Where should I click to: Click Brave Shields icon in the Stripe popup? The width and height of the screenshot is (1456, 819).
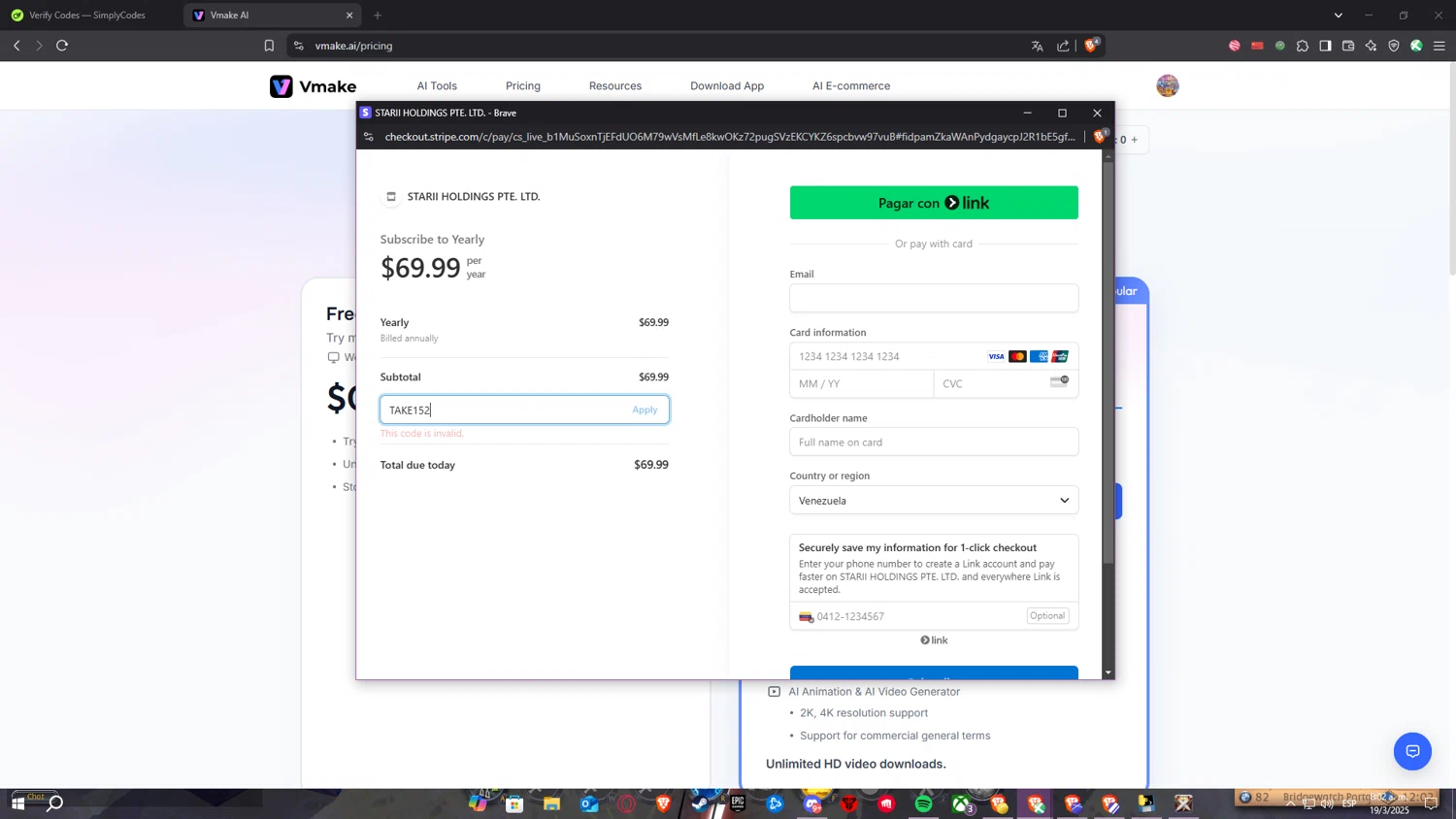coord(1100,137)
